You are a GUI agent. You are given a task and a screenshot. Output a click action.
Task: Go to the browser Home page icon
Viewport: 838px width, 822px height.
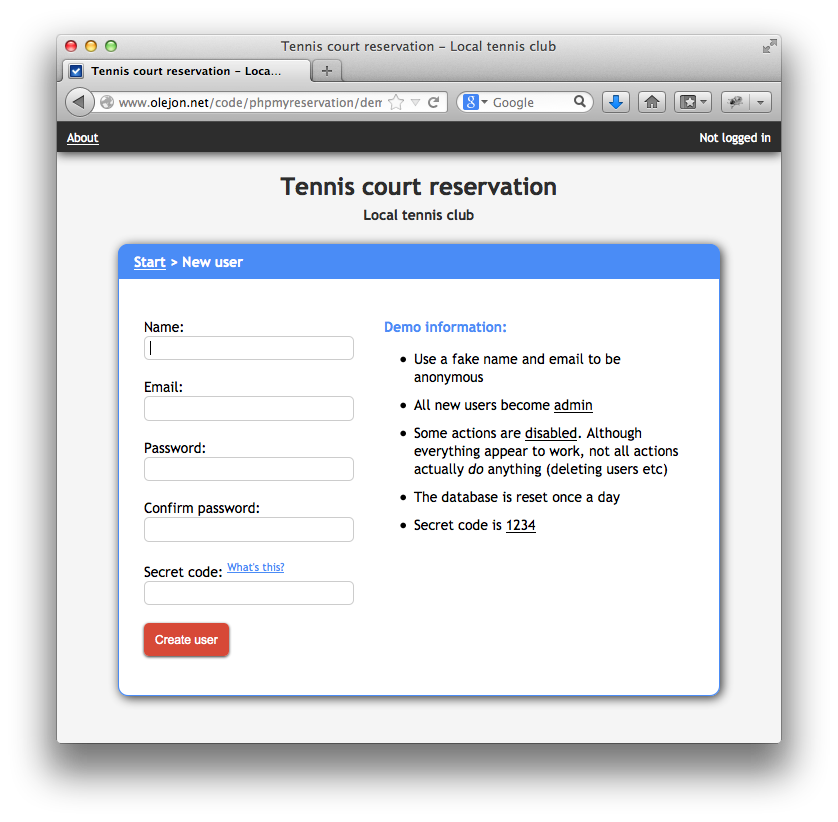(652, 102)
